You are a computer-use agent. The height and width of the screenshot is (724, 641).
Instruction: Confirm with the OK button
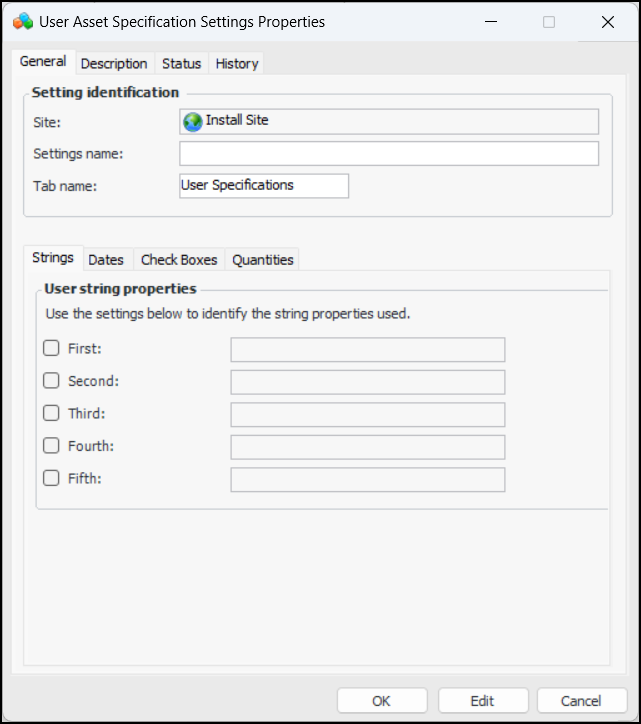pyautogui.click(x=382, y=701)
